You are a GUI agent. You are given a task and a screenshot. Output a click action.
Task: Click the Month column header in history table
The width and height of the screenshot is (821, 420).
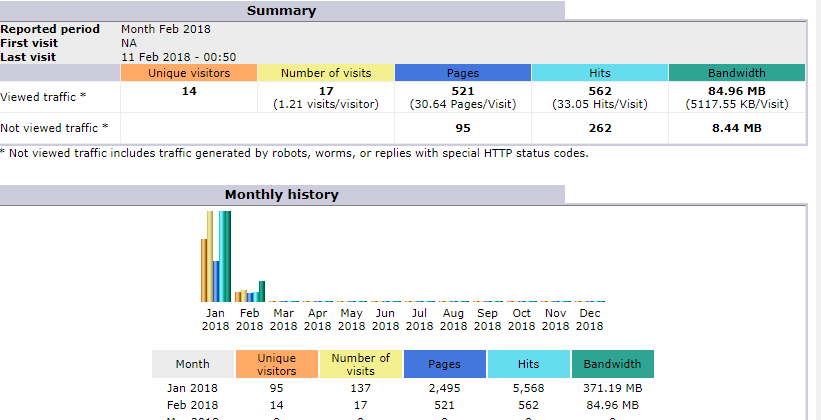(x=192, y=364)
